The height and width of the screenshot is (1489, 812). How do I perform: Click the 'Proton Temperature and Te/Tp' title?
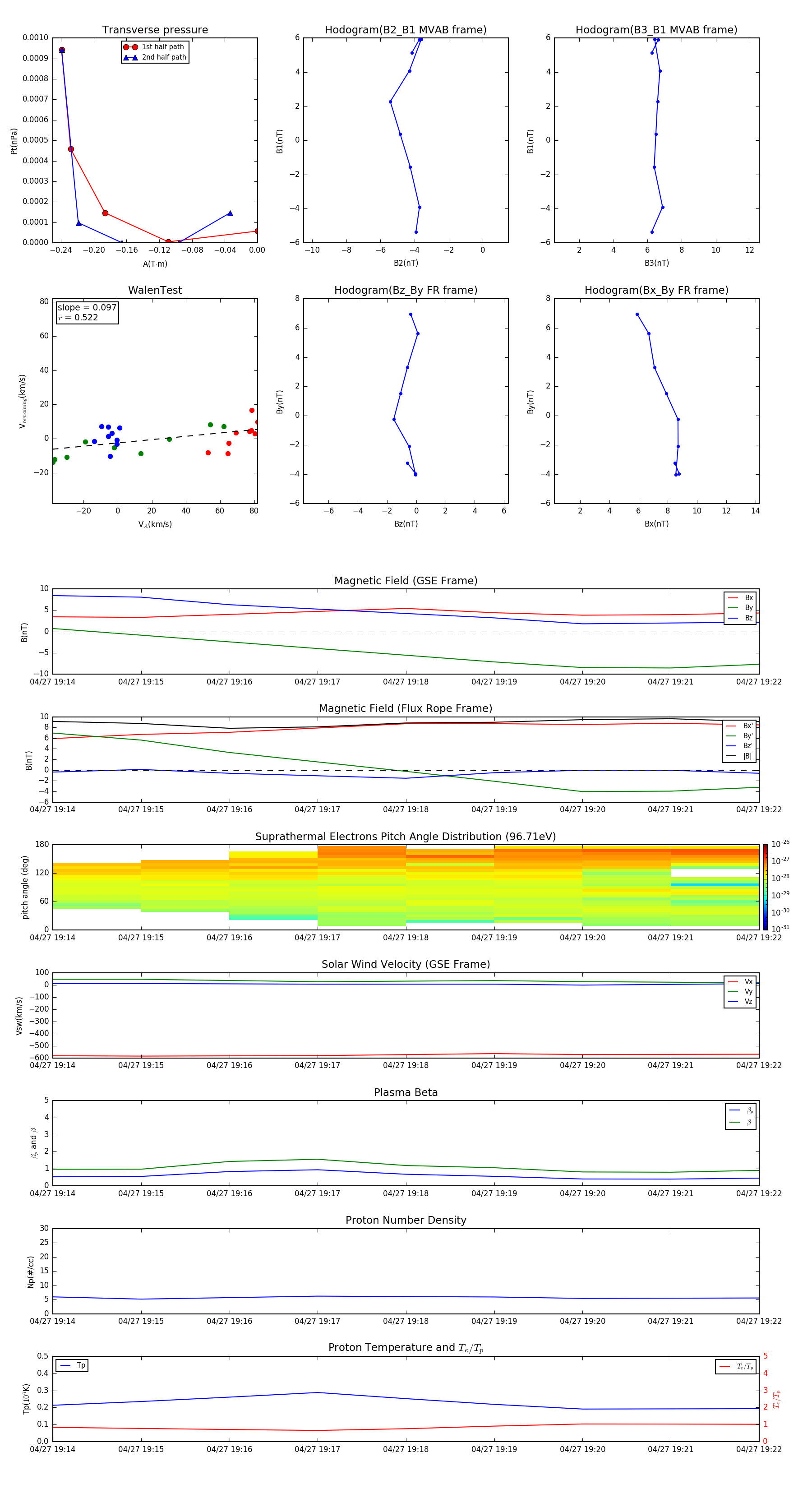click(406, 1348)
